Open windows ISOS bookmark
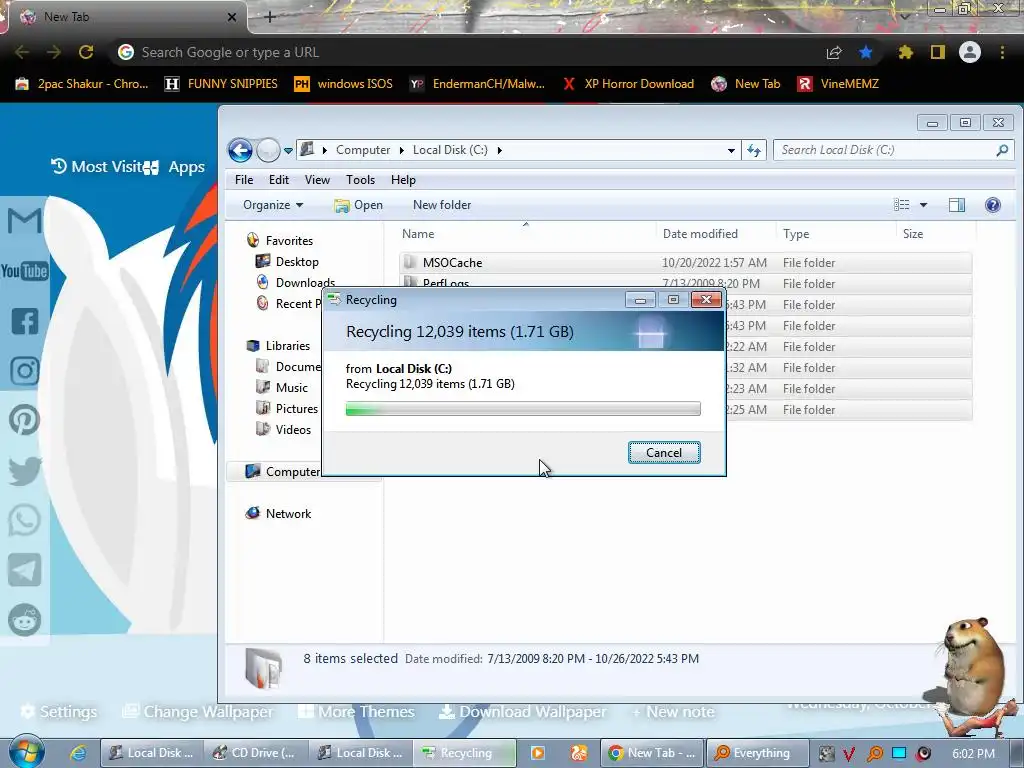This screenshot has height=768, width=1024. pos(344,84)
